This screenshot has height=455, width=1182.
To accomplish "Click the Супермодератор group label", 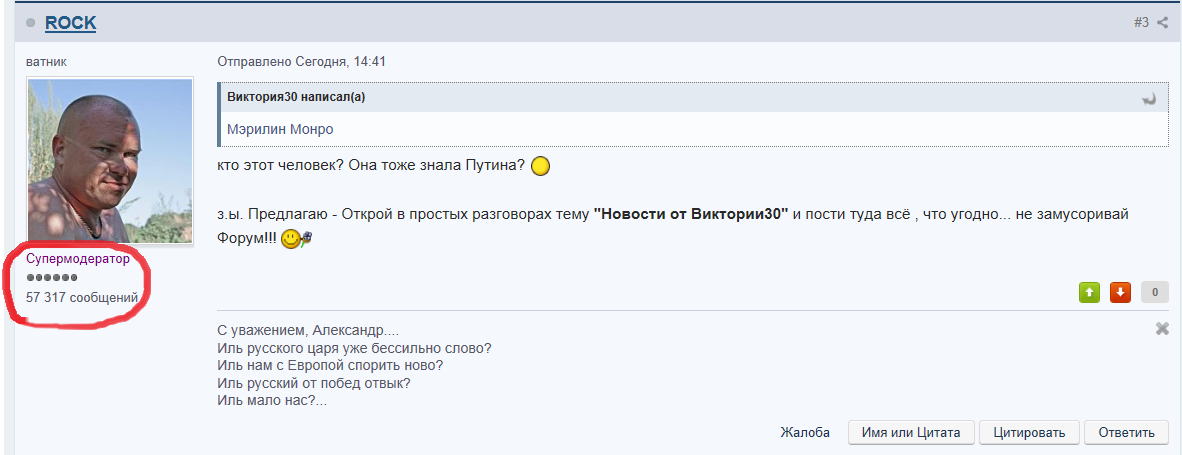I will [78, 259].
